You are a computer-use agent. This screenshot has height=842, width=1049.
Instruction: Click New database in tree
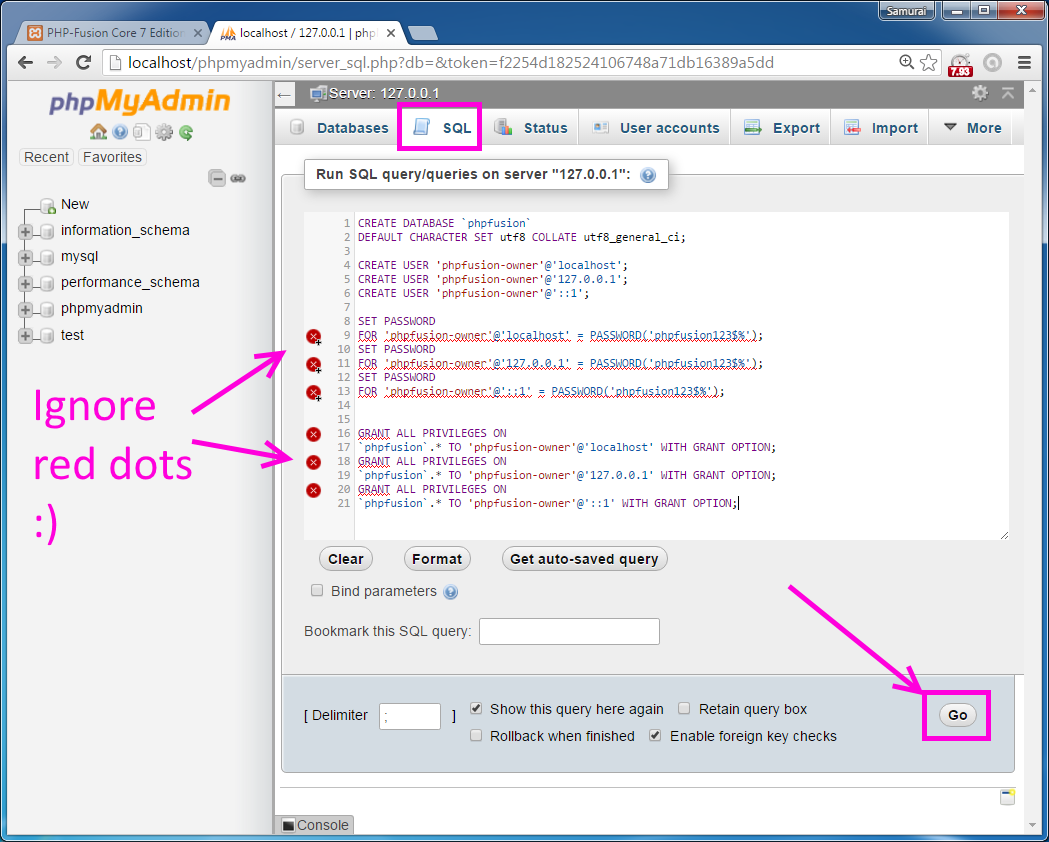click(75, 204)
